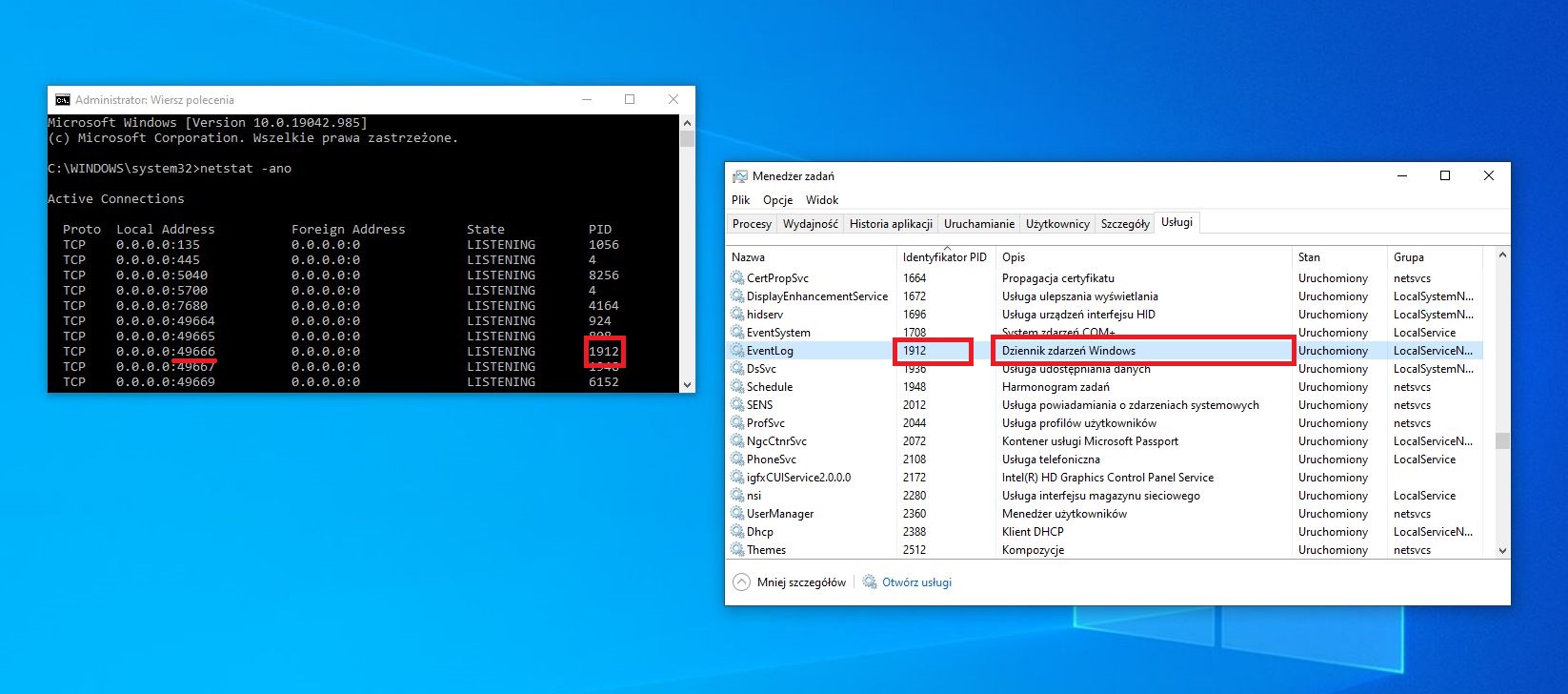Click the EventLog service gear icon
Image resolution: width=1568 pixels, height=694 pixels.
[x=737, y=351]
